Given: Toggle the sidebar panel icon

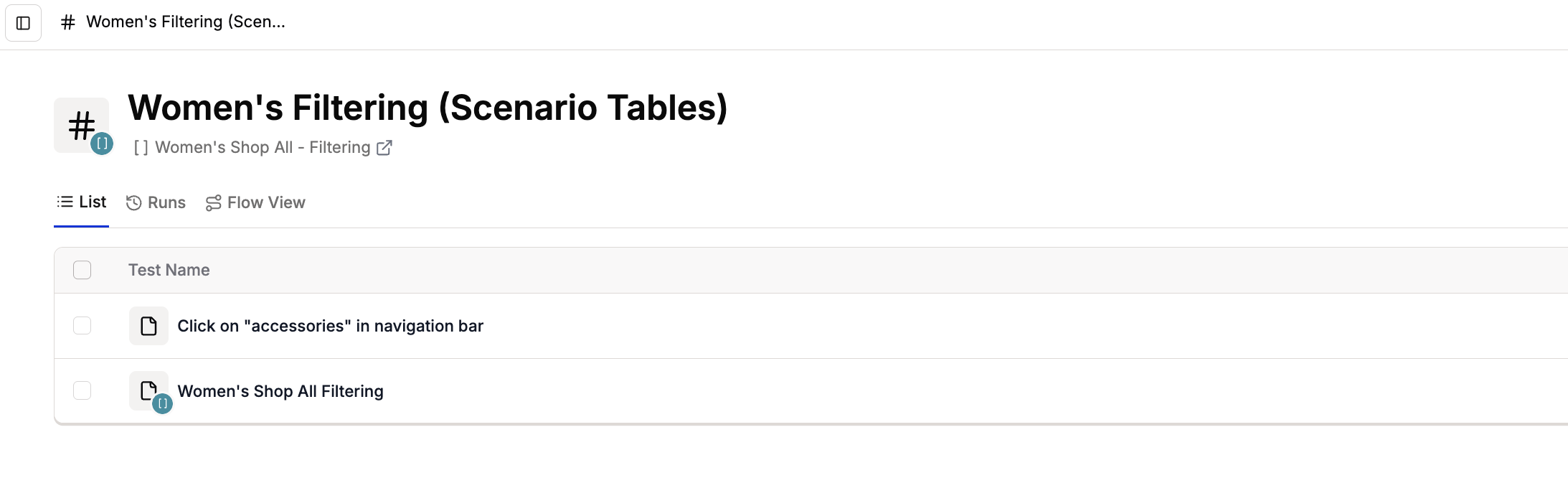Looking at the screenshot, I should (x=23, y=23).
